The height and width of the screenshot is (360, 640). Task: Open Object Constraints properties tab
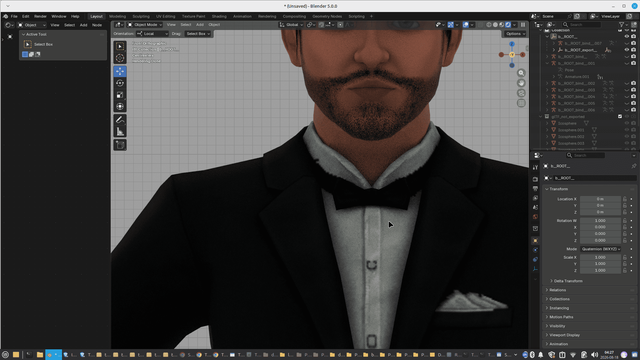(x=536, y=260)
